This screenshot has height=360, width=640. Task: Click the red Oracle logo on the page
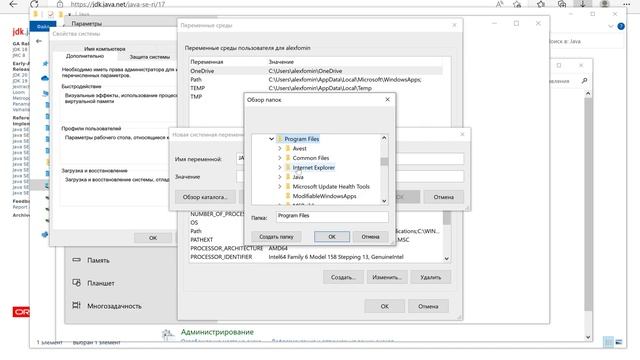click(x=21, y=312)
